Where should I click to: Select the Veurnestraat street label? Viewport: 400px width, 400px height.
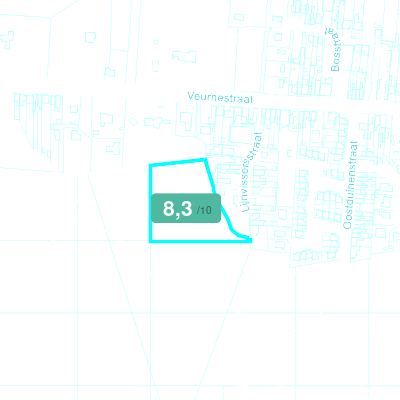(220, 97)
